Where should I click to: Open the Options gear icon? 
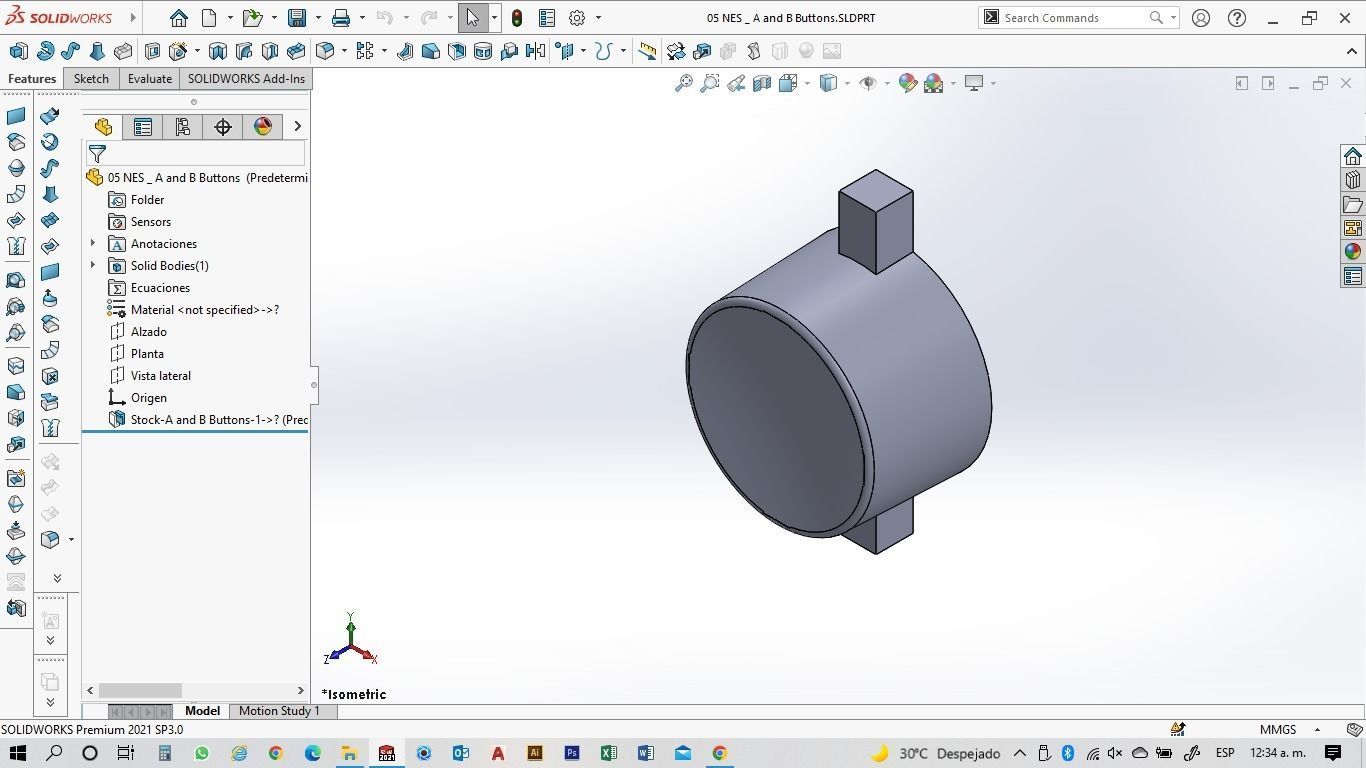(x=577, y=18)
